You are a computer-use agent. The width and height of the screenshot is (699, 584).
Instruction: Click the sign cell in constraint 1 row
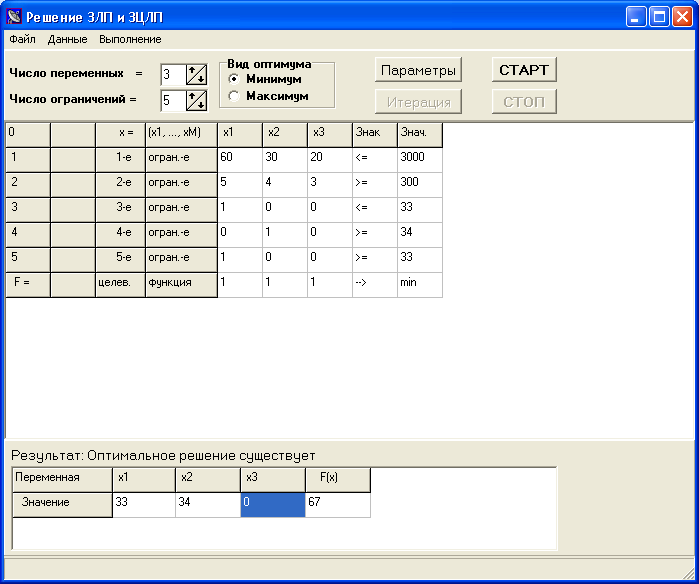[x=375, y=160]
